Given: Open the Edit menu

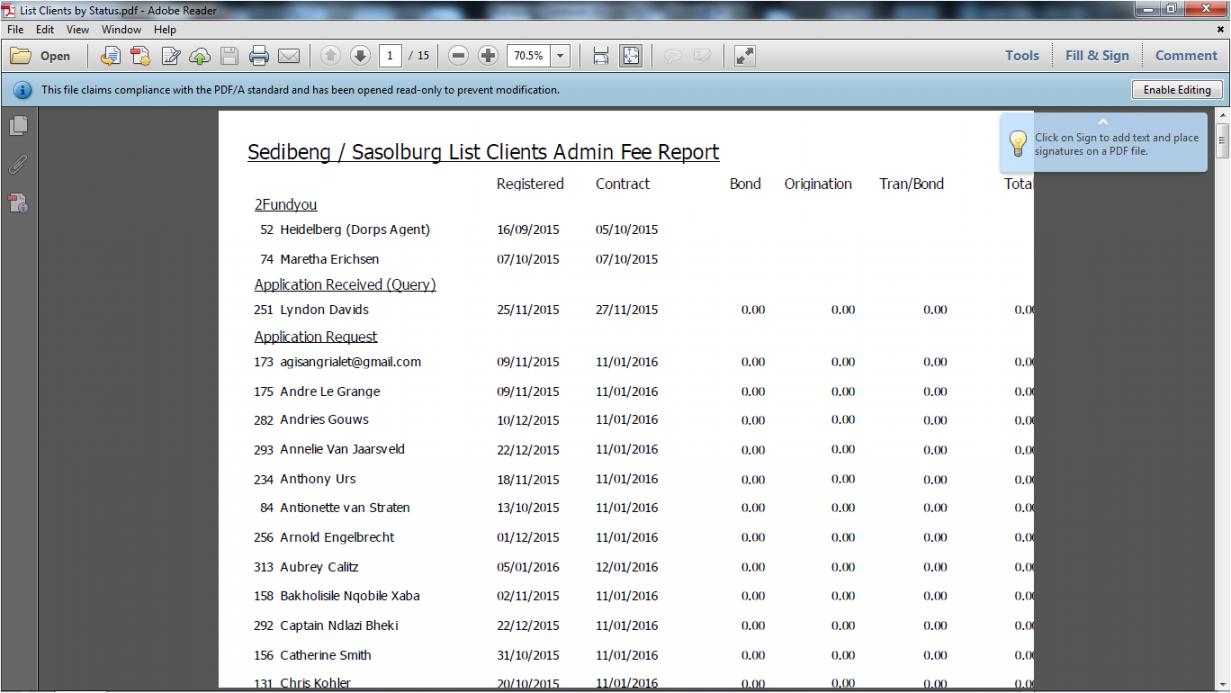Looking at the screenshot, I should 46,30.
